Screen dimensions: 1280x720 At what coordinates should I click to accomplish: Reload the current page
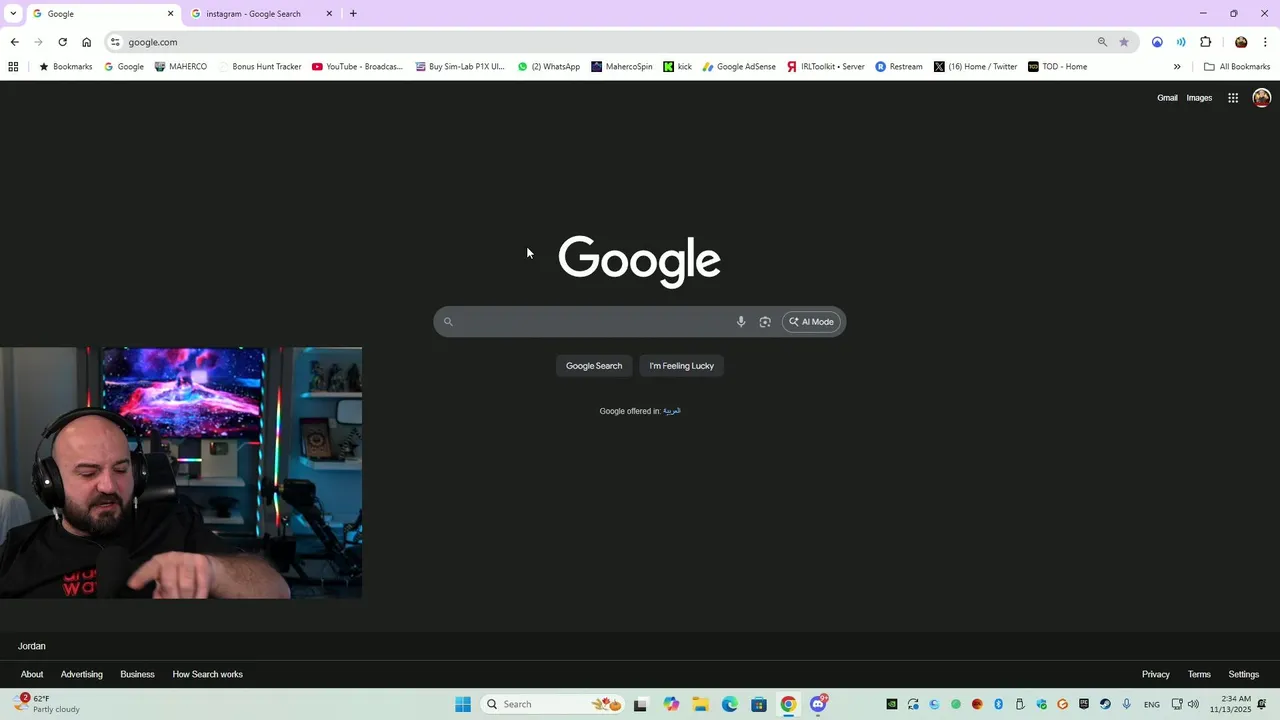pyautogui.click(x=62, y=42)
